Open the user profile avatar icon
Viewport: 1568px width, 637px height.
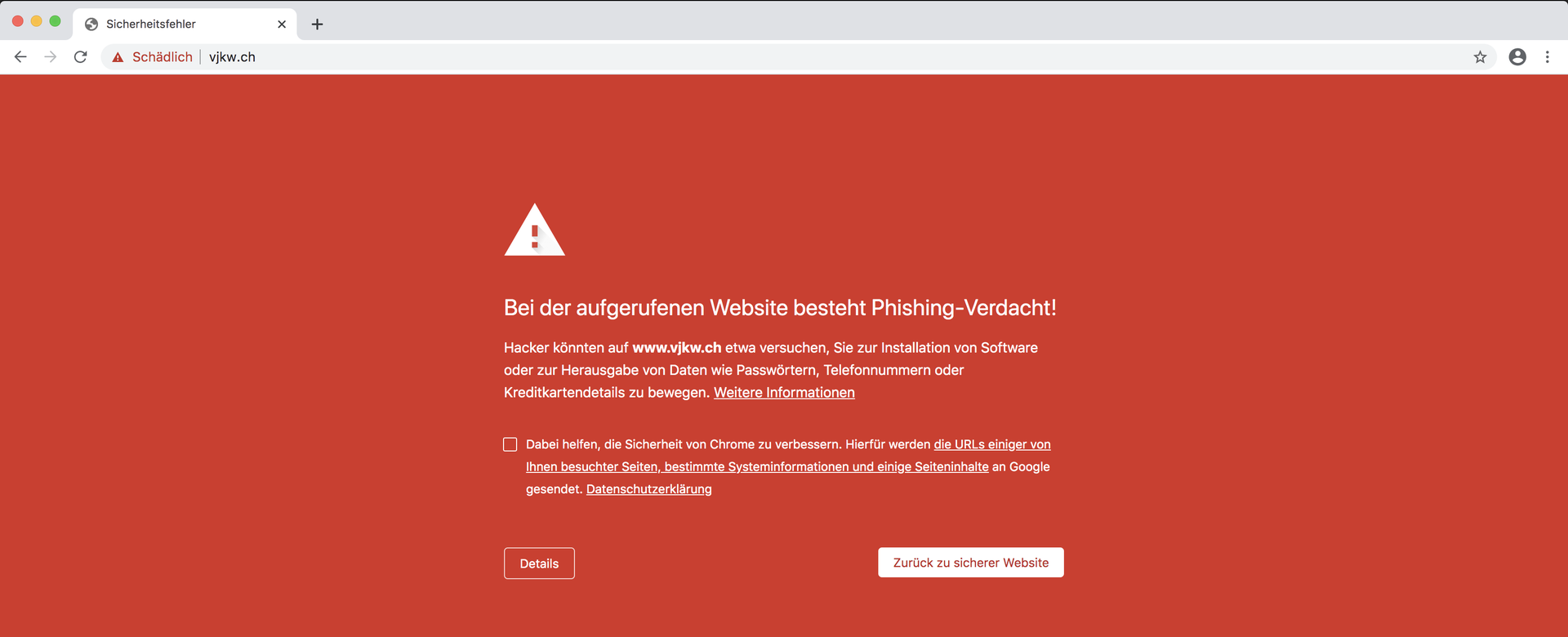point(1517,56)
